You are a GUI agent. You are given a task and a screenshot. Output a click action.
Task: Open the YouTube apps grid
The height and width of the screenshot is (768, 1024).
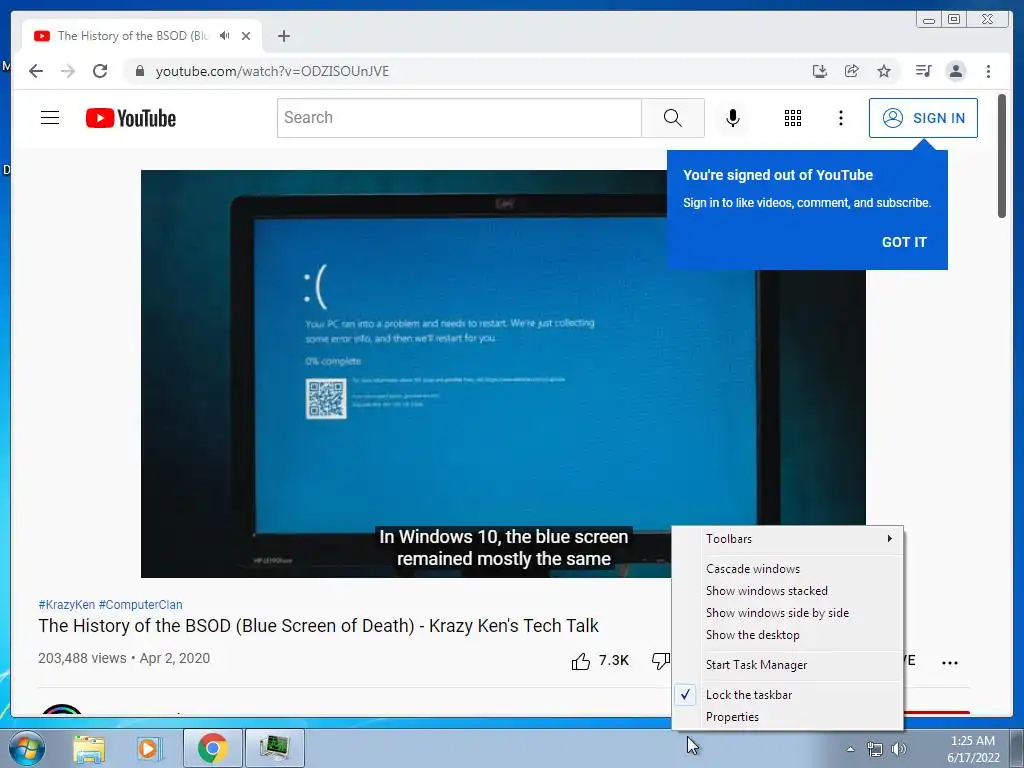tap(793, 118)
